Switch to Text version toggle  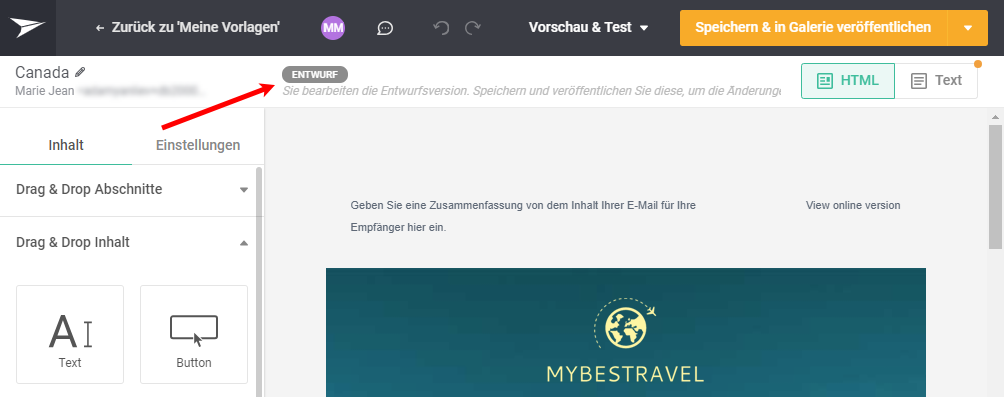(936, 81)
